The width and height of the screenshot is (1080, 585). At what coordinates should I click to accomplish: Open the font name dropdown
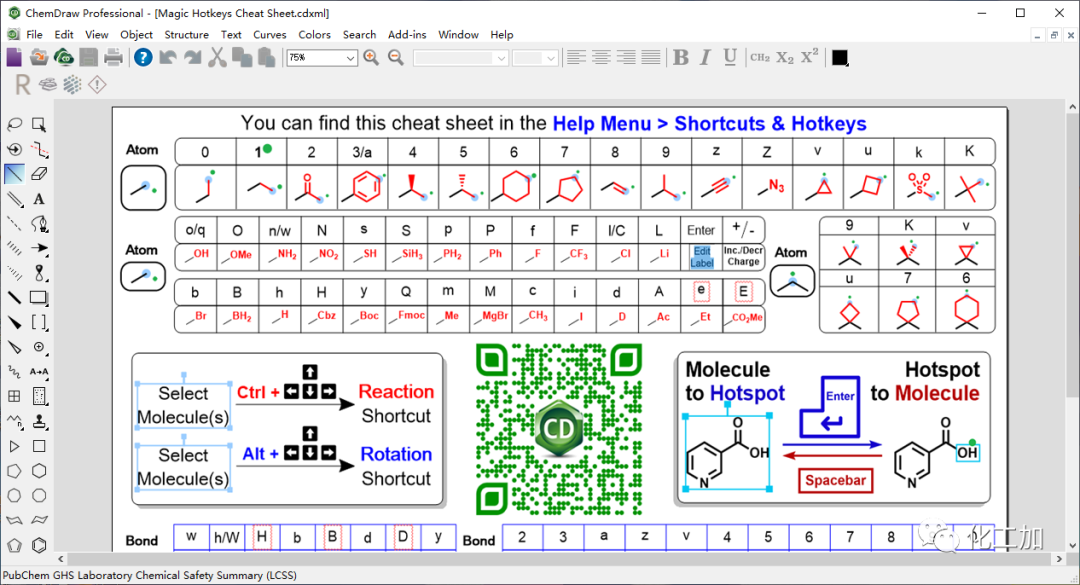(x=501, y=59)
